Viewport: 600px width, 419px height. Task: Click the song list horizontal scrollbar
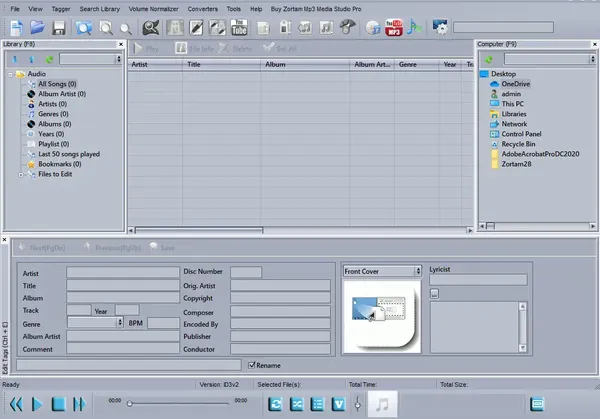[199, 230]
